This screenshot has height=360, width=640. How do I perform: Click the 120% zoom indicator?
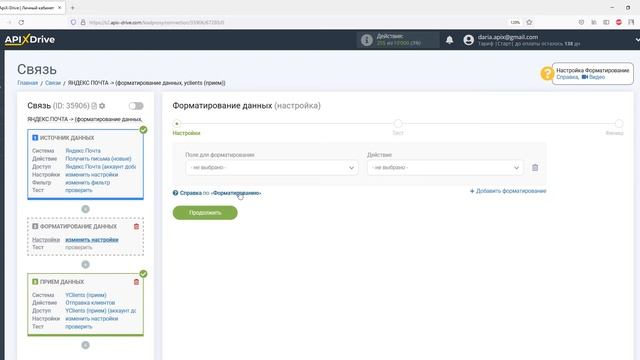tap(515, 22)
